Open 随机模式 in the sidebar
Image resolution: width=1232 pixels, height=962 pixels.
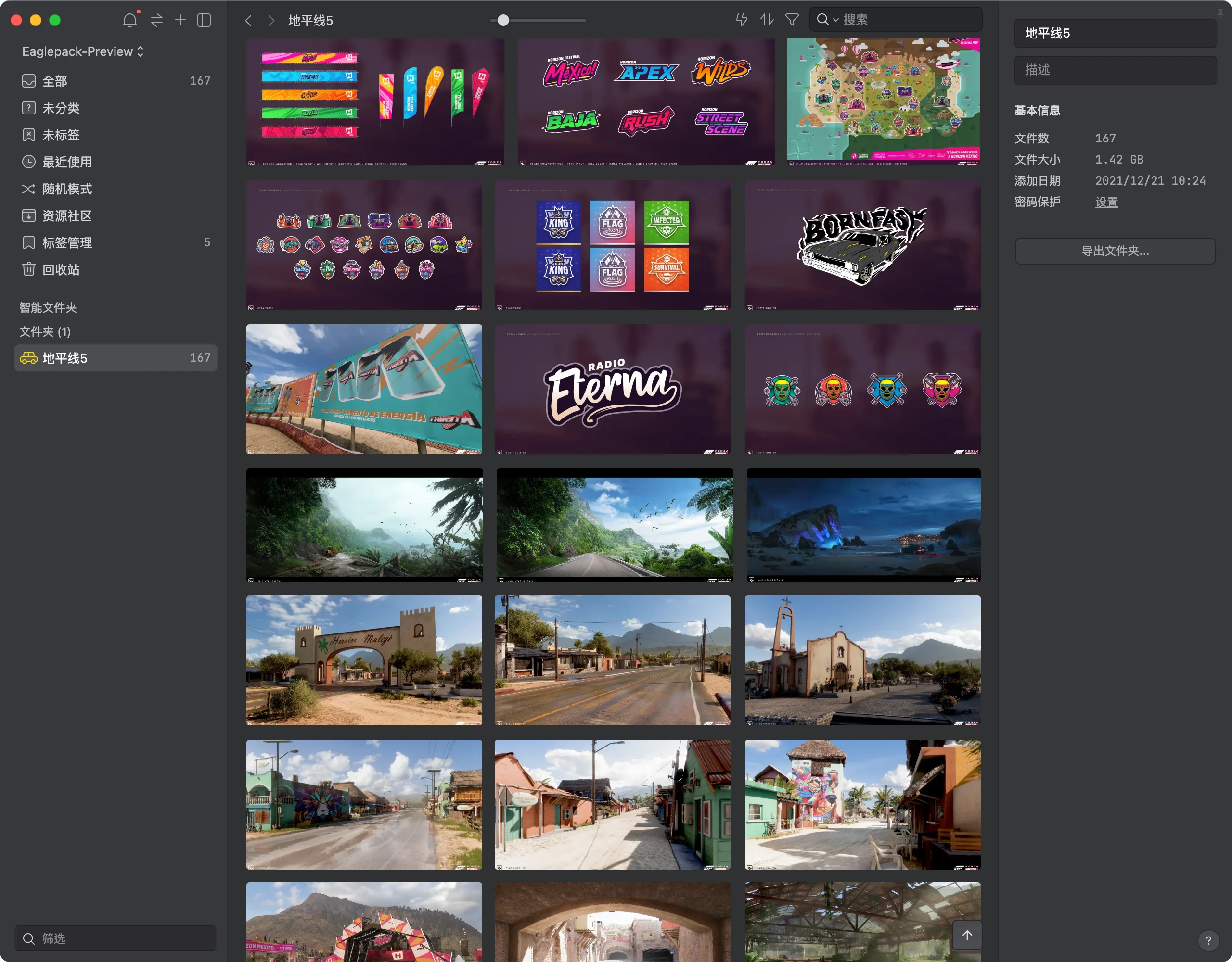point(115,189)
